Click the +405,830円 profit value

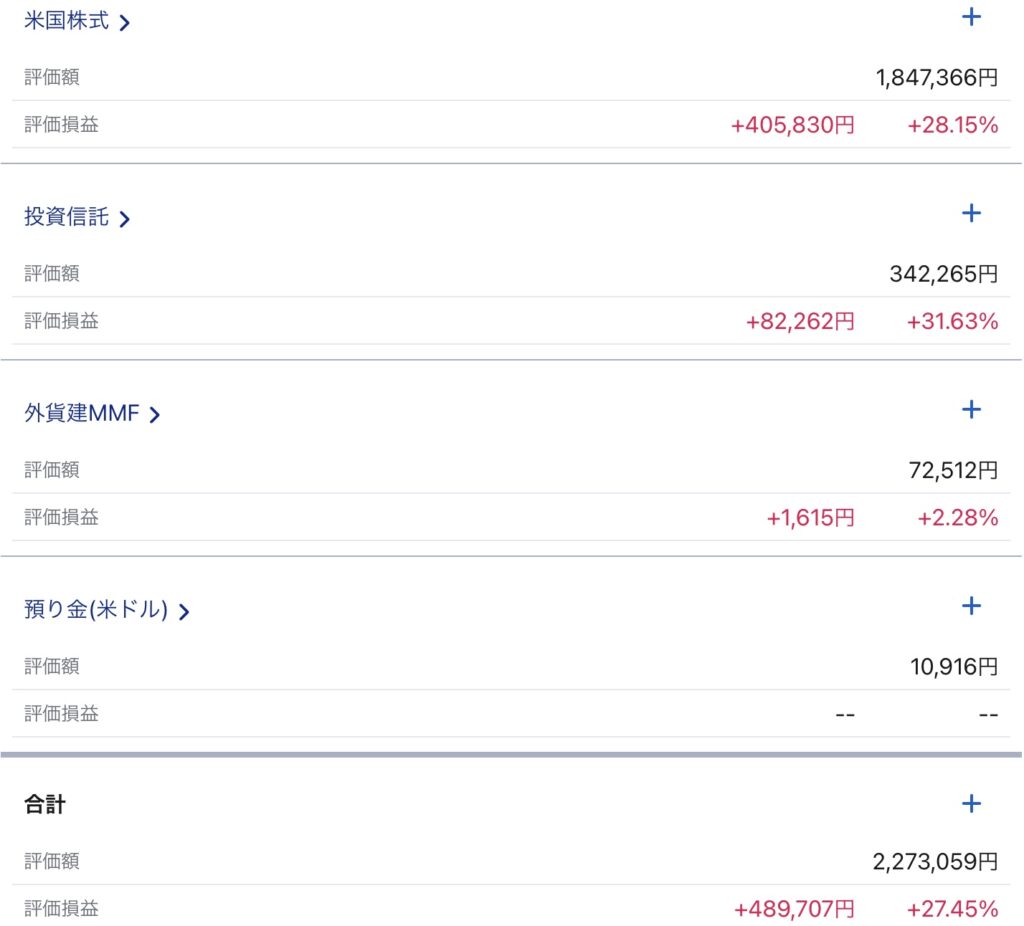coord(793,125)
